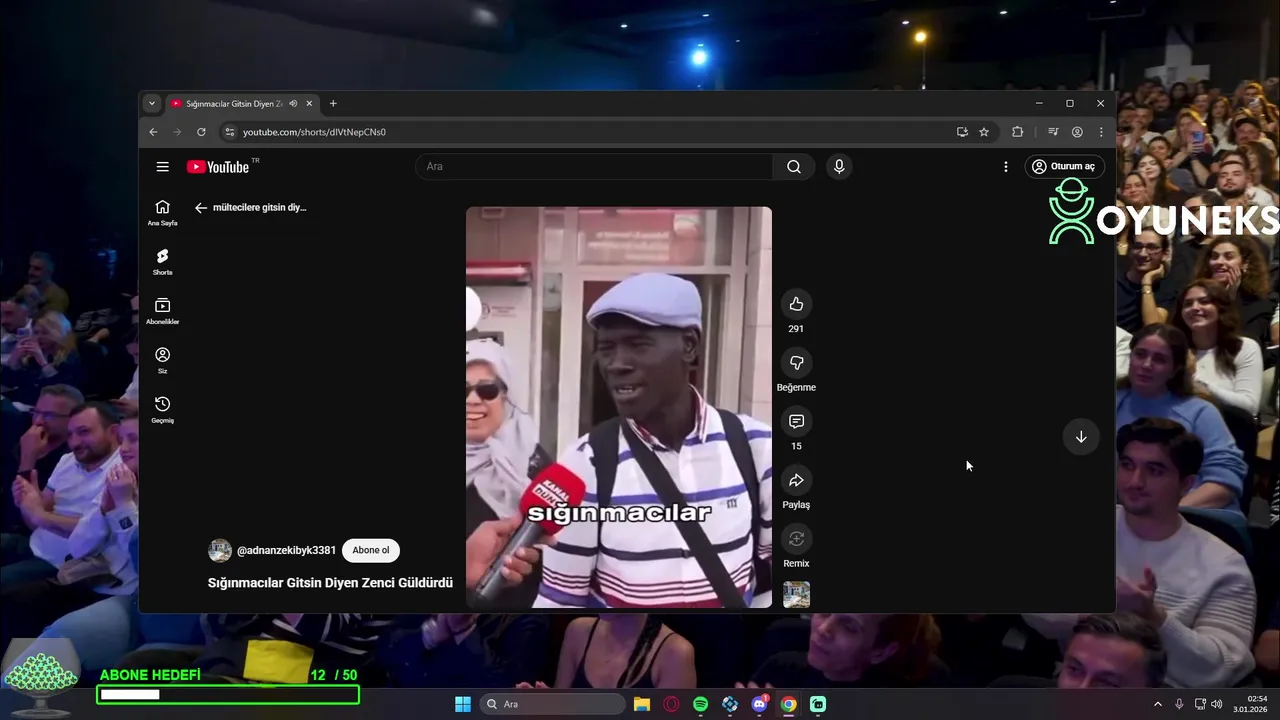Screen dimensions: 1280x720
Task: Reload the YouTube page
Action: click(x=201, y=132)
